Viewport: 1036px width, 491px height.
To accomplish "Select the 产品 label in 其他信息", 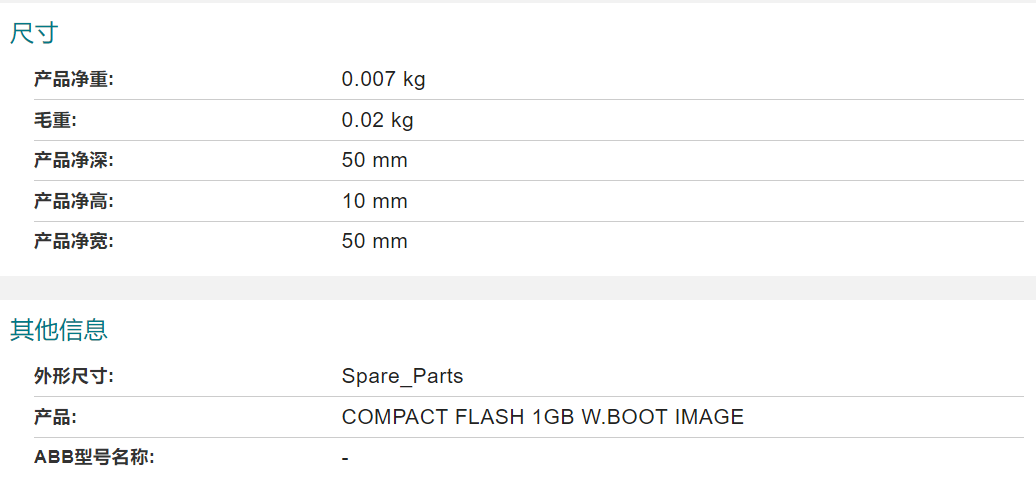I will pos(55,418).
